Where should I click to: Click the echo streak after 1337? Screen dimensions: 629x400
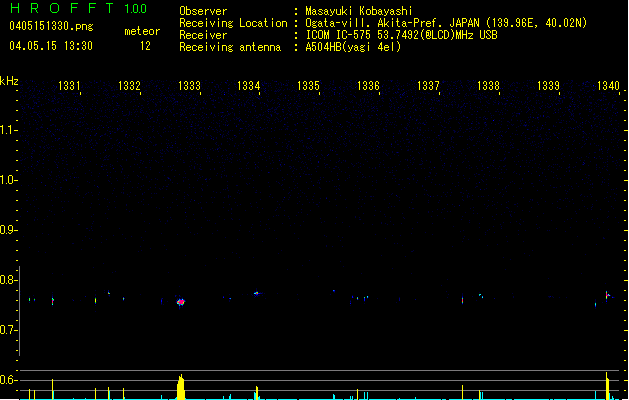click(x=463, y=300)
